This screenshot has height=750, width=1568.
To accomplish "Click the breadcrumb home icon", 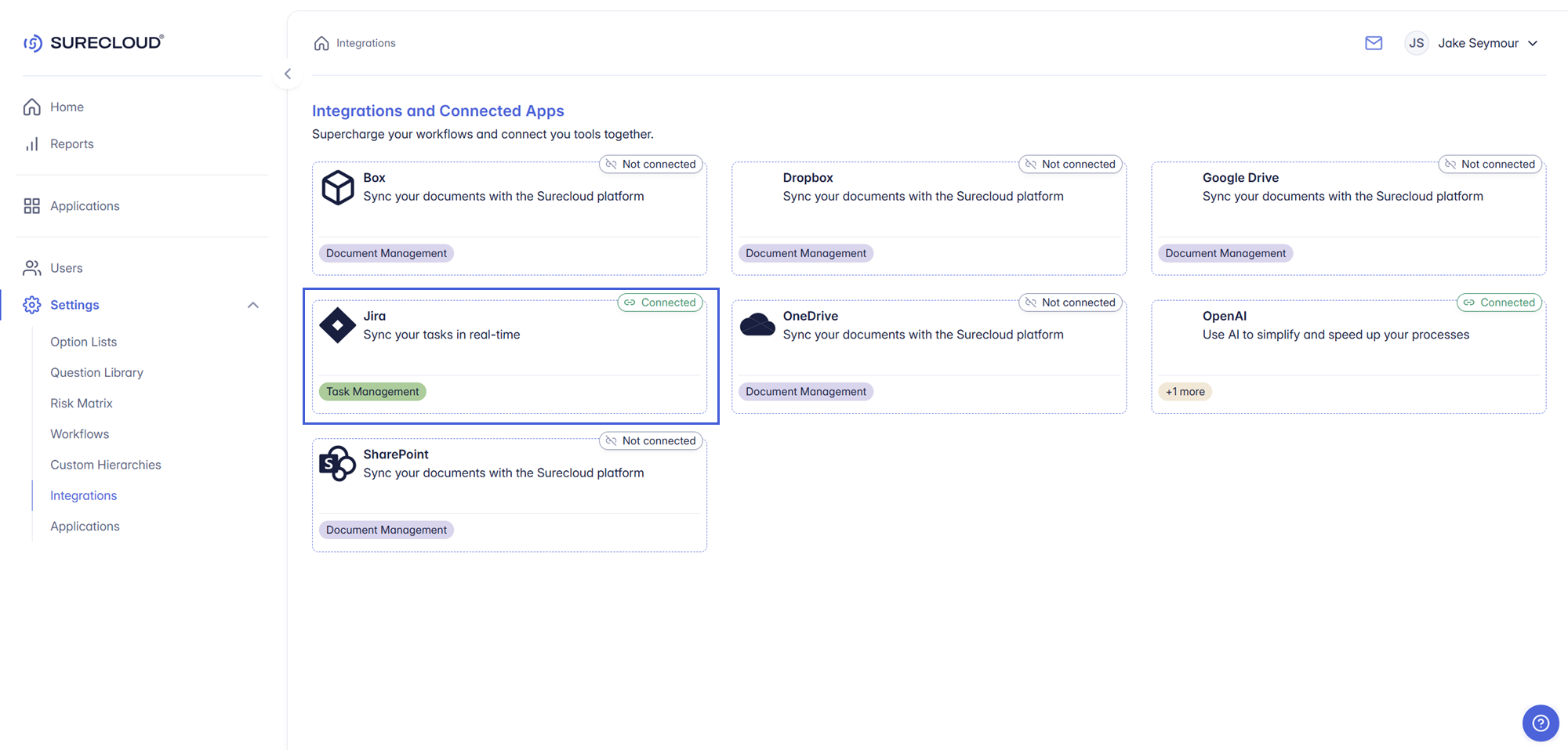I will pyautogui.click(x=321, y=43).
